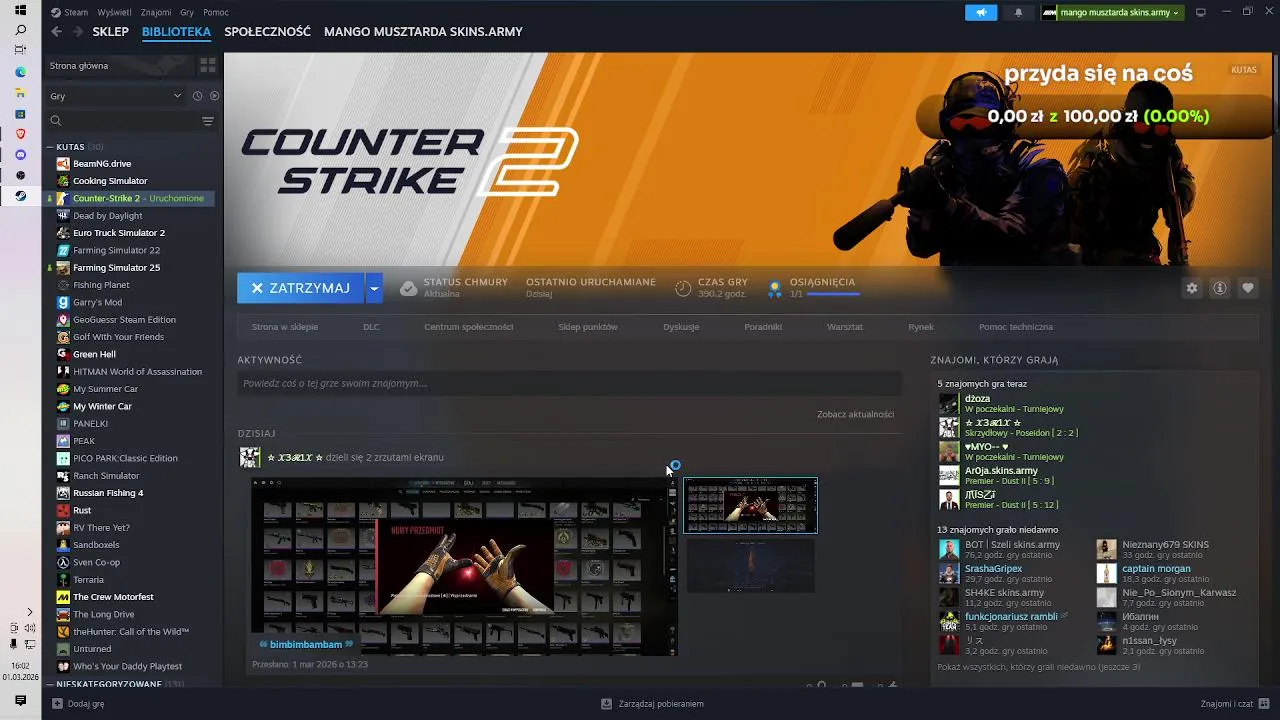The width and height of the screenshot is (1280, 720).
Task: Show Counter-Strike 2 game info icon
Action: [1220, 288]
